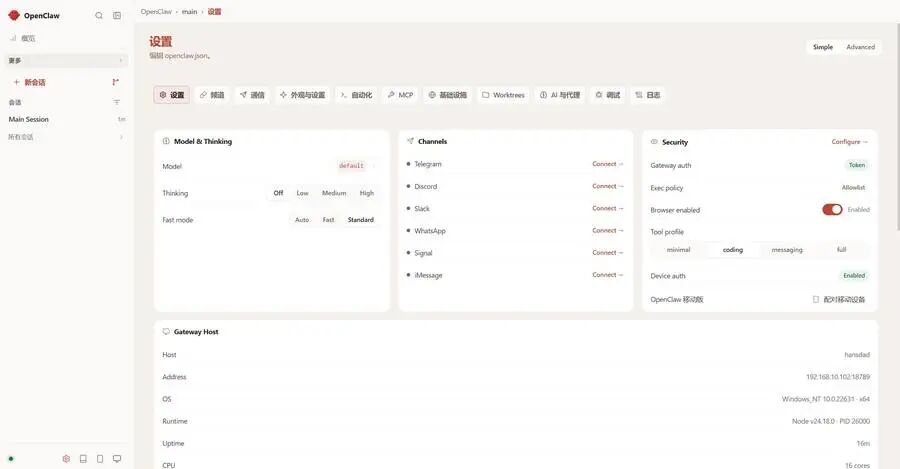The image size is (900, 469).
Task: Set Fast mode to Auto
Action: 302,220
